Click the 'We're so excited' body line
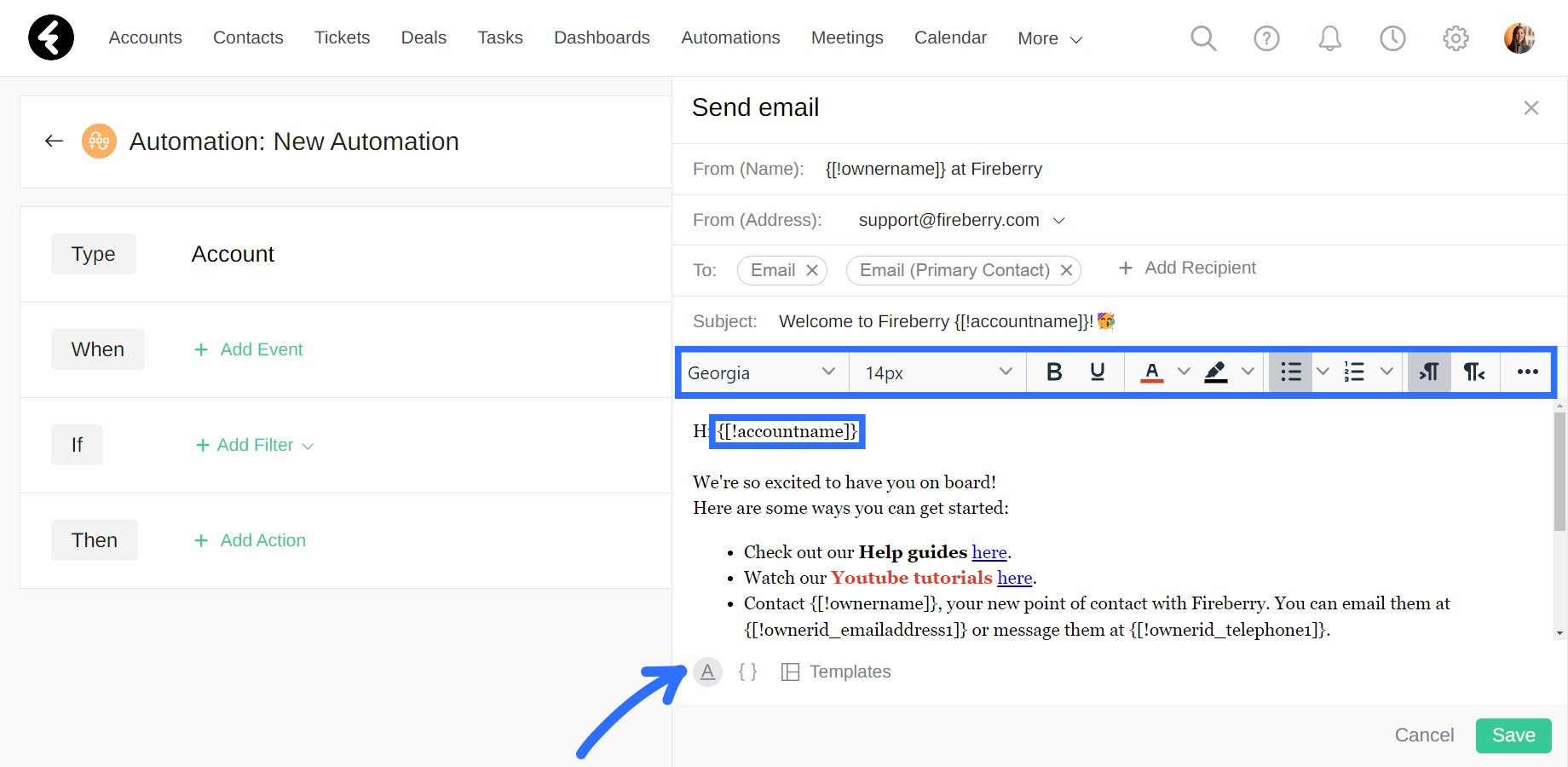This screenshot has height=767, width=1568. point(845,482)
